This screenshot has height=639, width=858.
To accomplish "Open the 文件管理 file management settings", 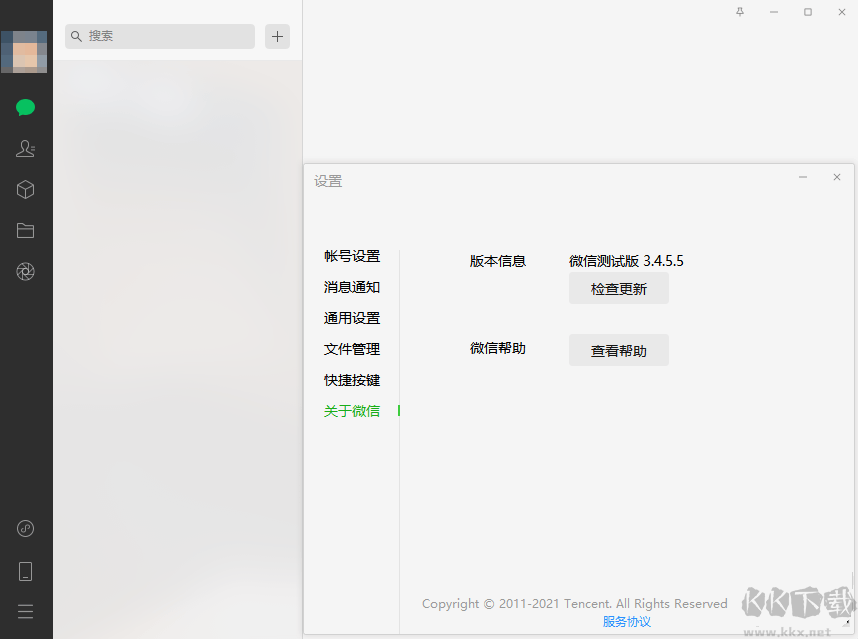I will click(351, 349).
